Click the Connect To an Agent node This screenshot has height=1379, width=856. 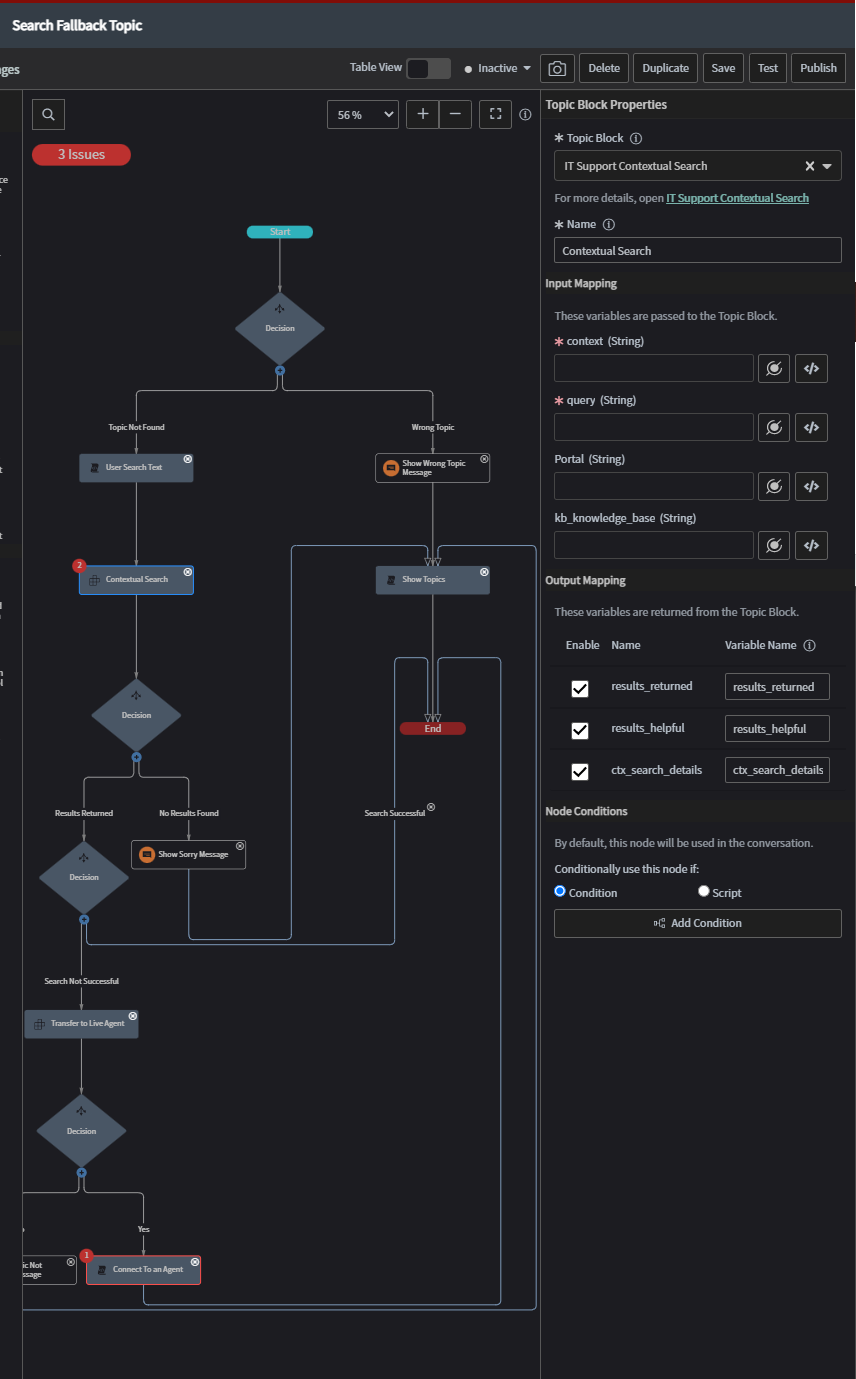click(143, 1269)
